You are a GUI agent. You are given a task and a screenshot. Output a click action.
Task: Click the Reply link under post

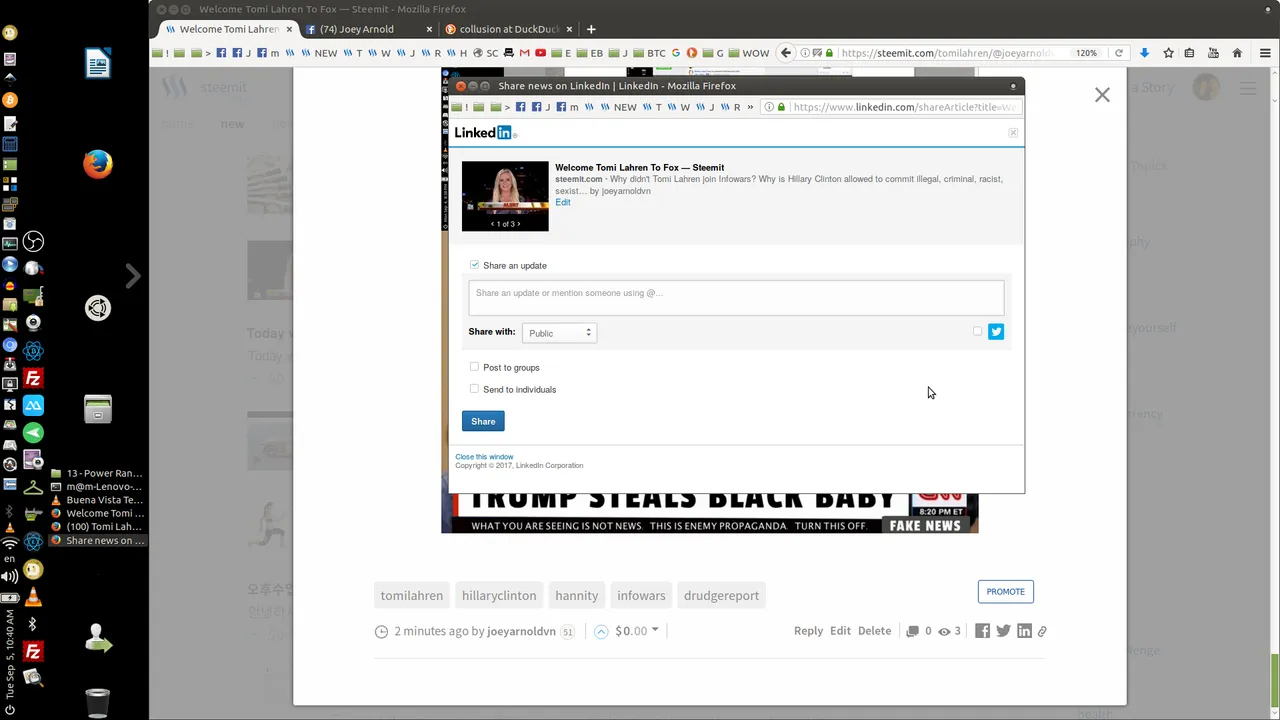click(x=808, y=631)
